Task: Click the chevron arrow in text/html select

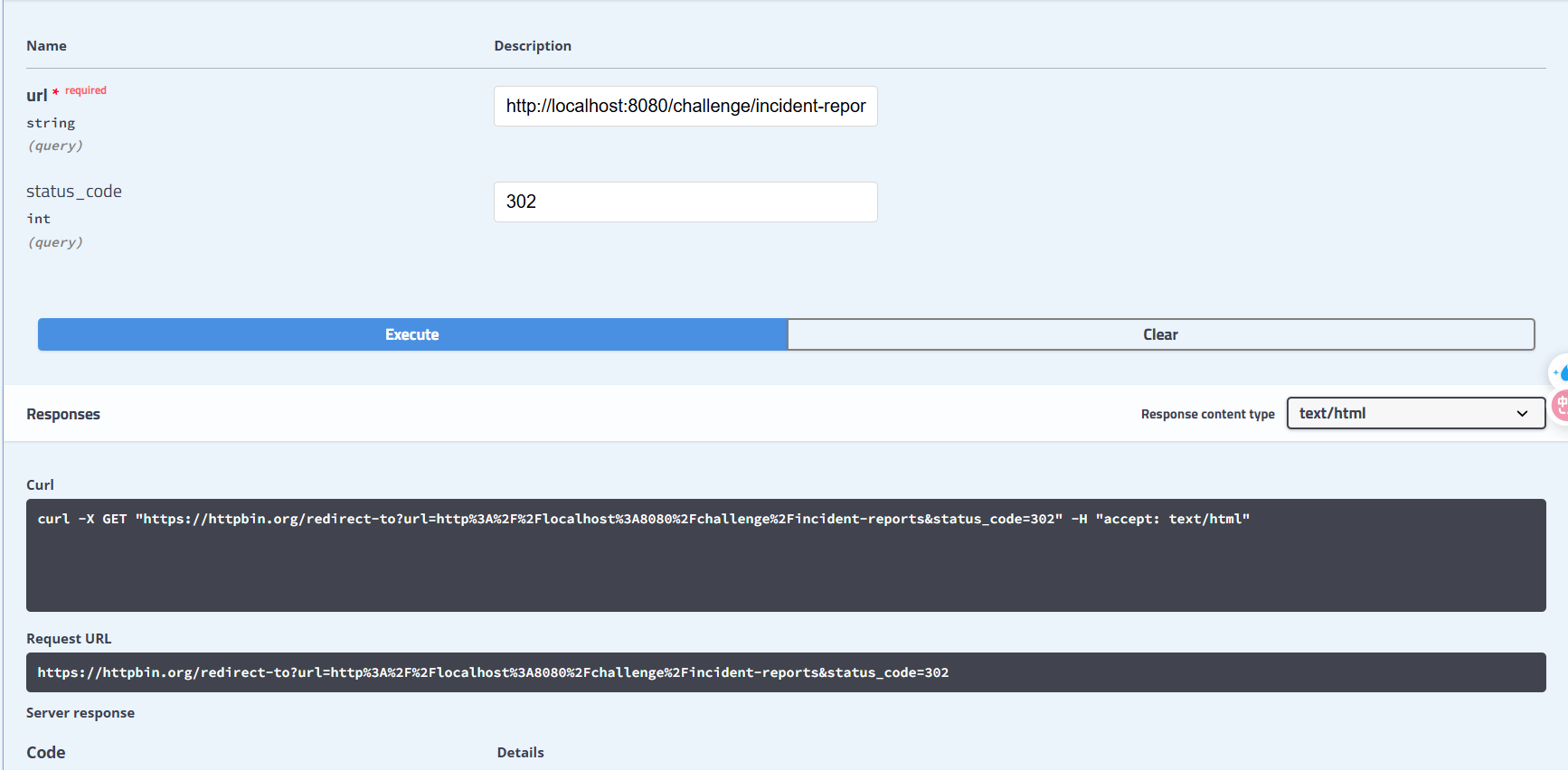Action: pyautogui.click(x=1522, y=414)
